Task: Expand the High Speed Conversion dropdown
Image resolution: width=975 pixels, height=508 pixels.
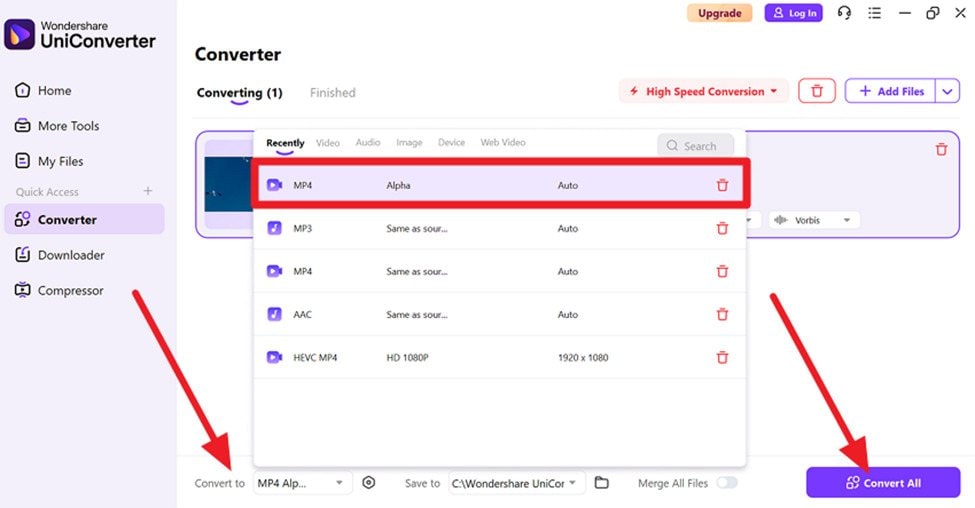Action: point(703,91)
